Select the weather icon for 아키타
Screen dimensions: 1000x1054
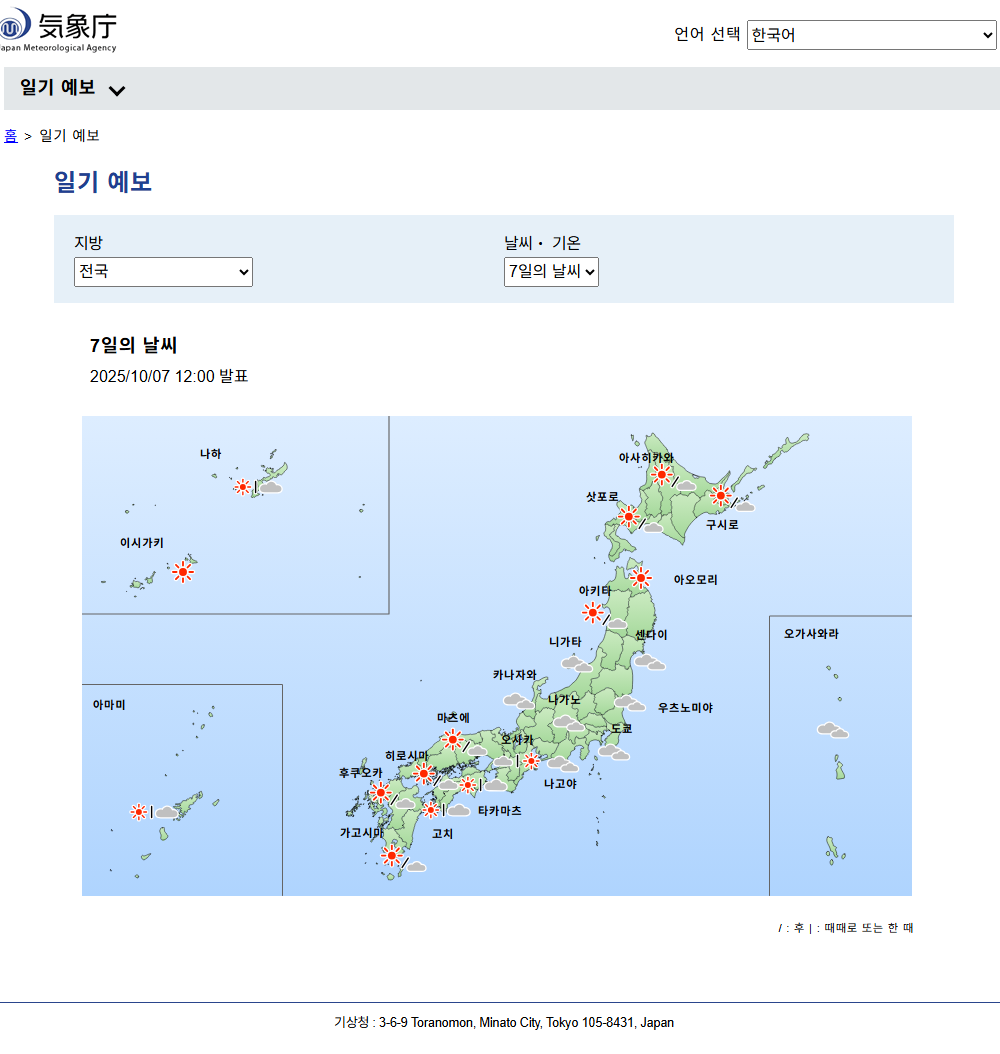coord(594,613)
